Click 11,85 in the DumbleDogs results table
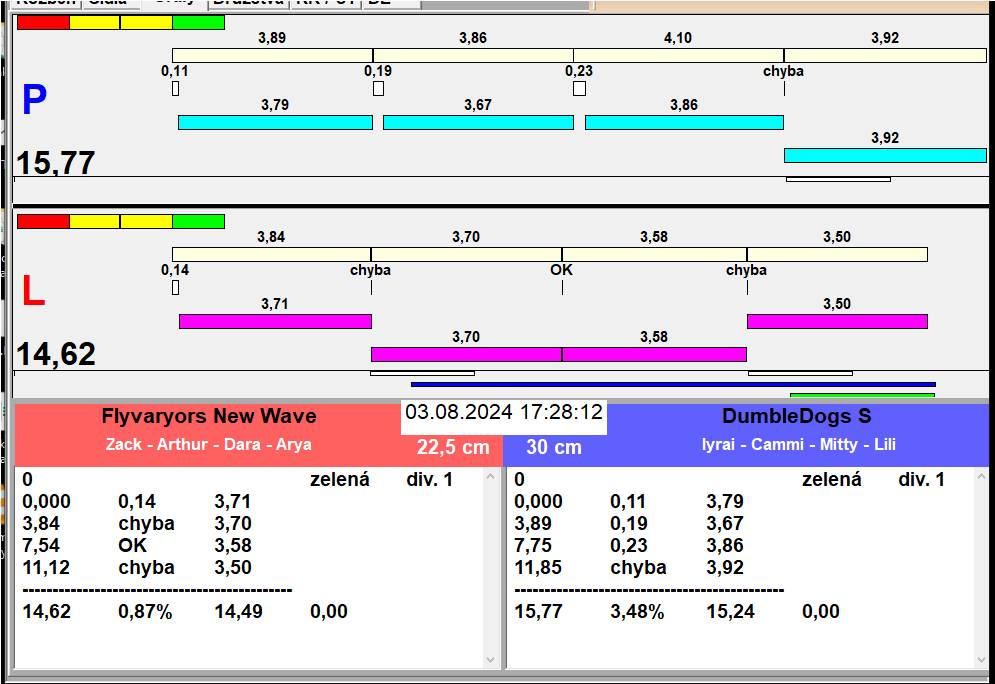Image resolution: width=995 pixels, height=684 pixels. [x=538, y=567]
